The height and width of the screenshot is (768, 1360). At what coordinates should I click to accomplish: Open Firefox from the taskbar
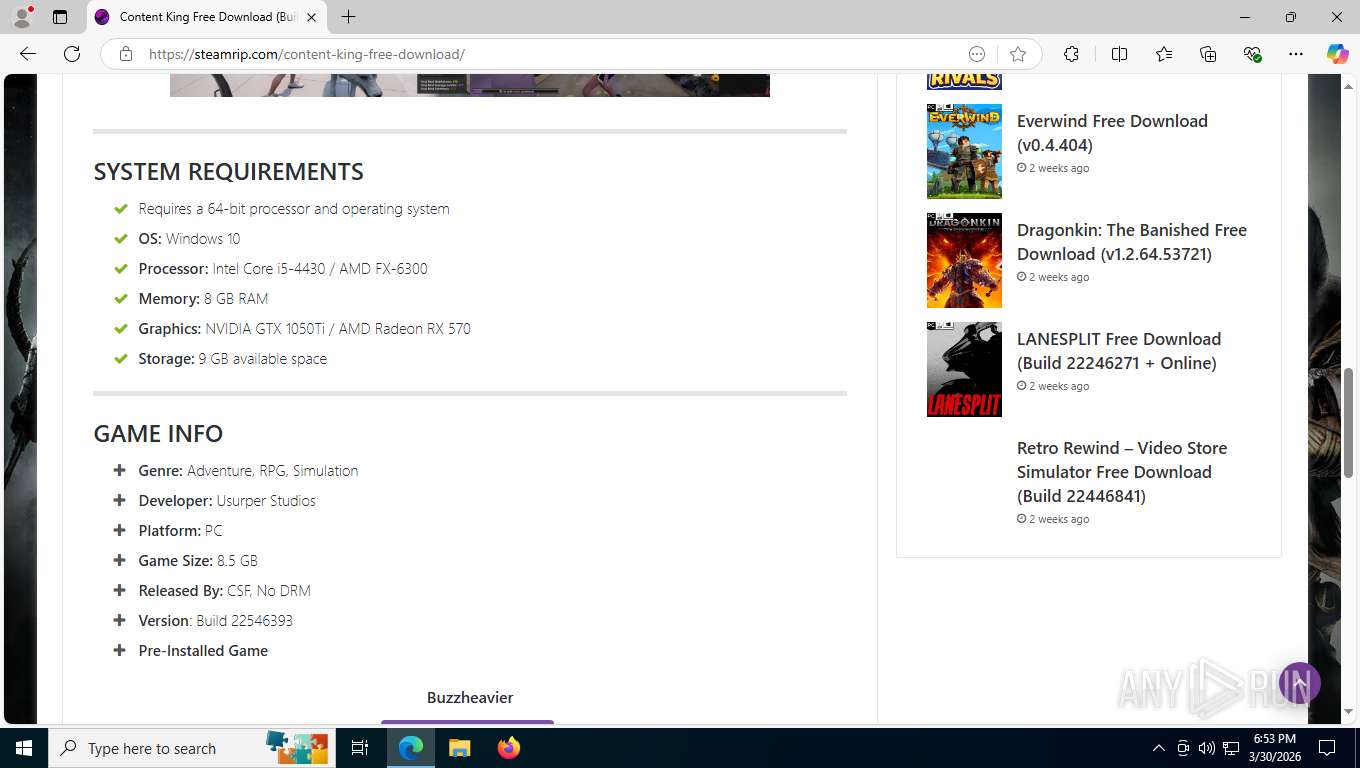[x=509, y=748]
